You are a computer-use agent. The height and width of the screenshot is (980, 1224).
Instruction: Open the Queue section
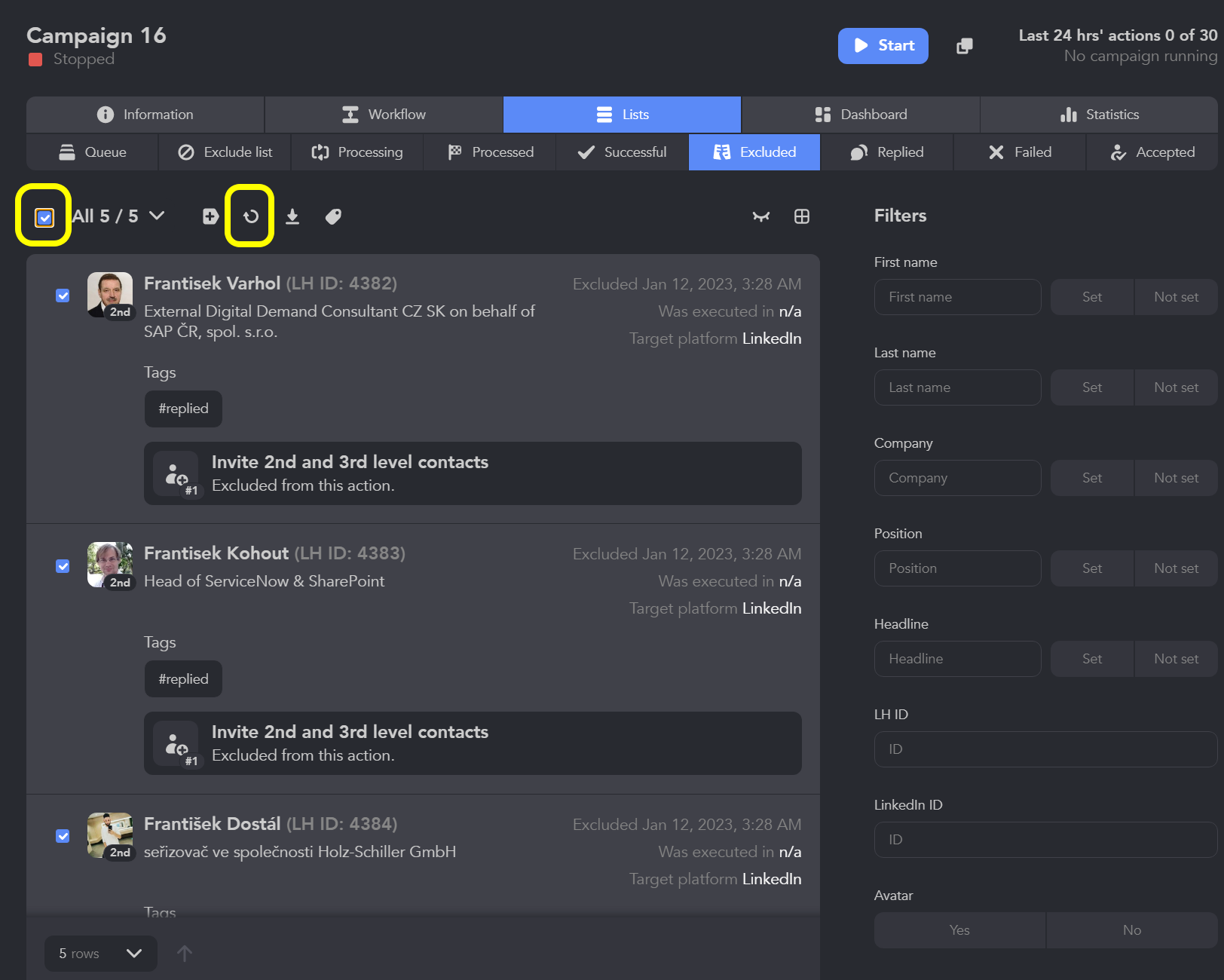point(92,152)
